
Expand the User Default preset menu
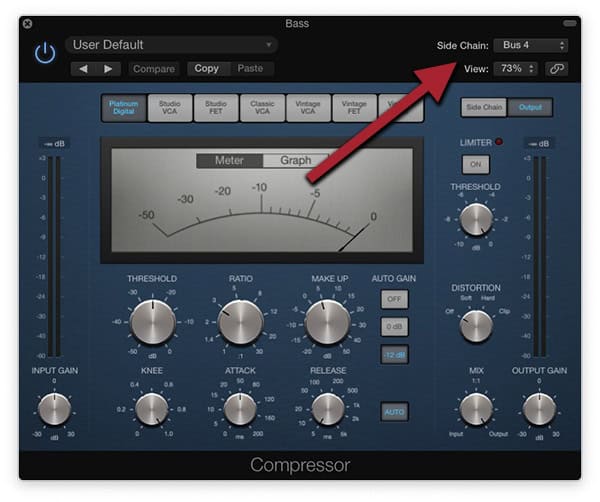pos(172,45)
